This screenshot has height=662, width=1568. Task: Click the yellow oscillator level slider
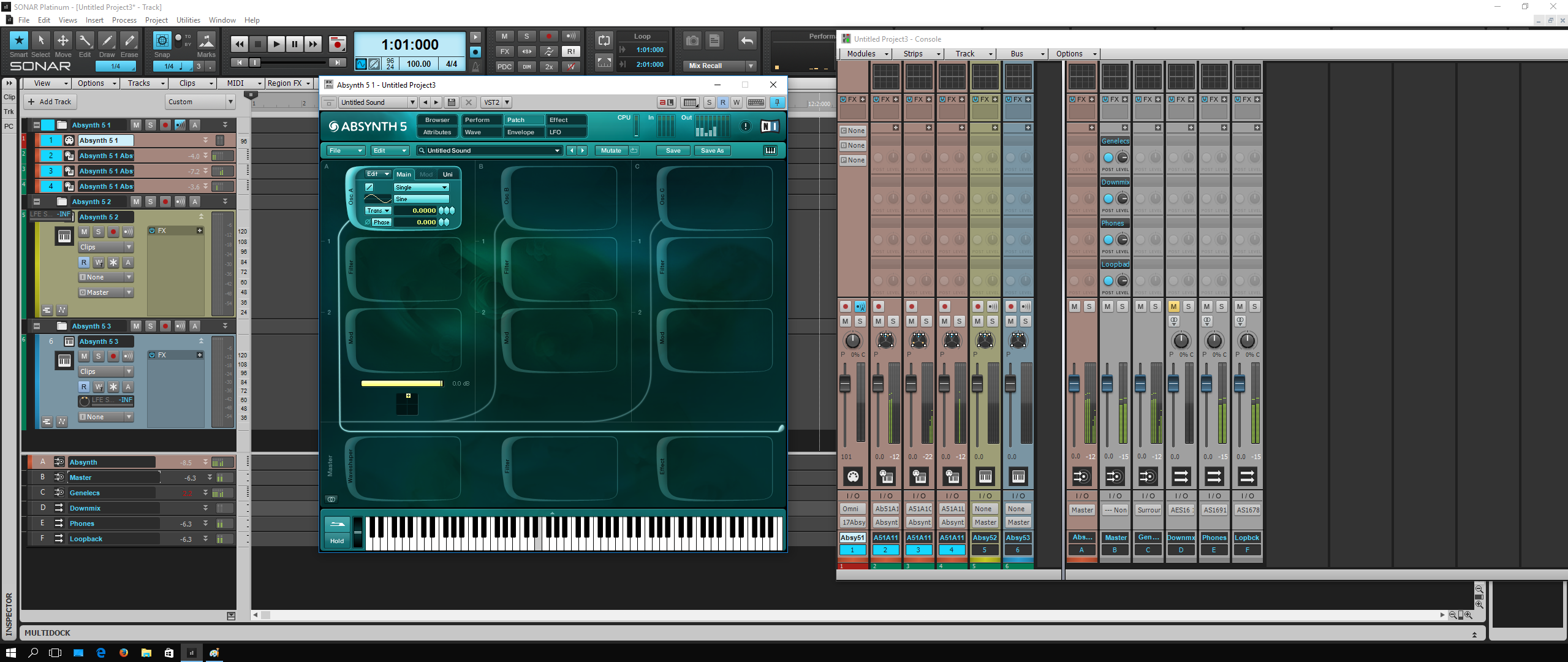click(402, 384)
